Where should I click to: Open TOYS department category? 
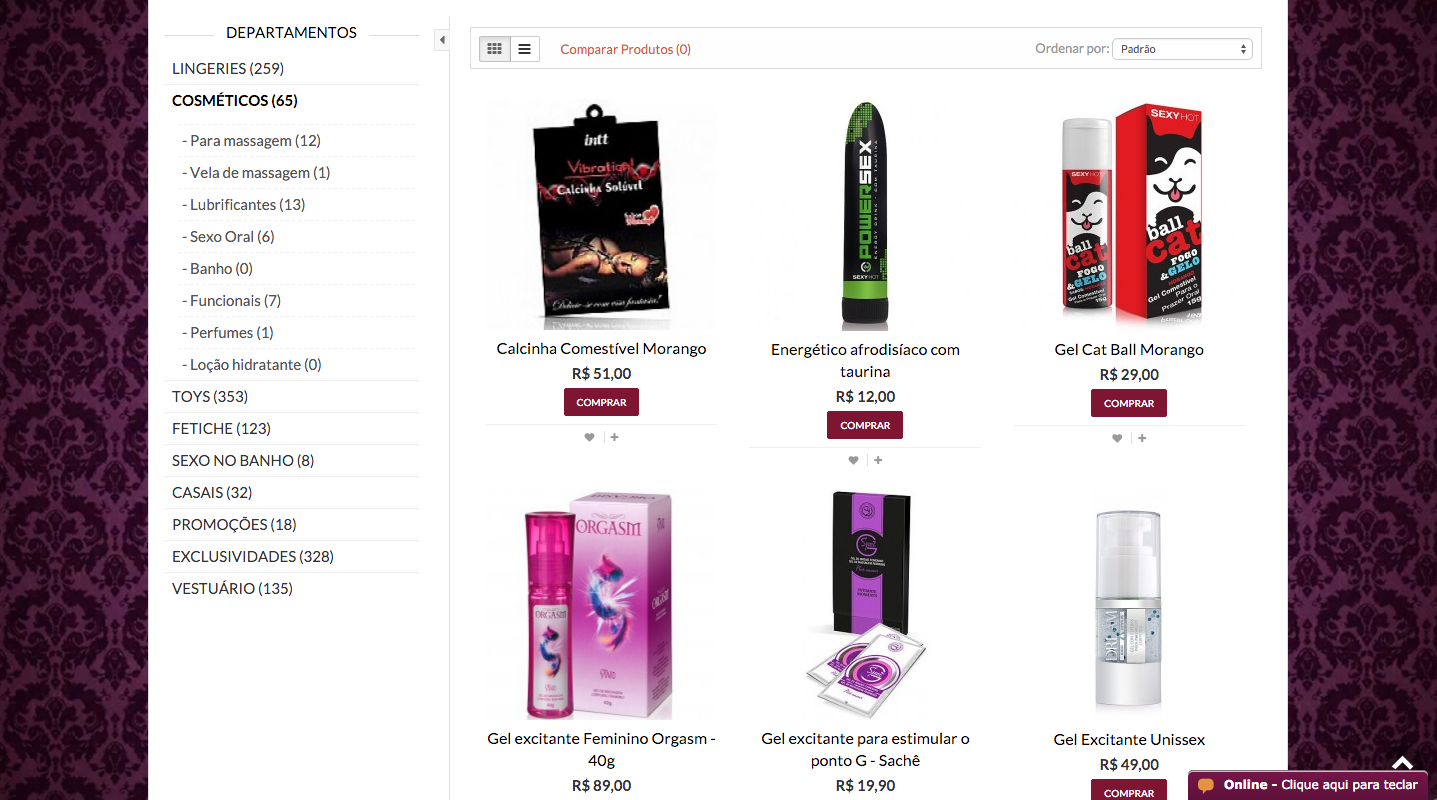coord(210,396)
